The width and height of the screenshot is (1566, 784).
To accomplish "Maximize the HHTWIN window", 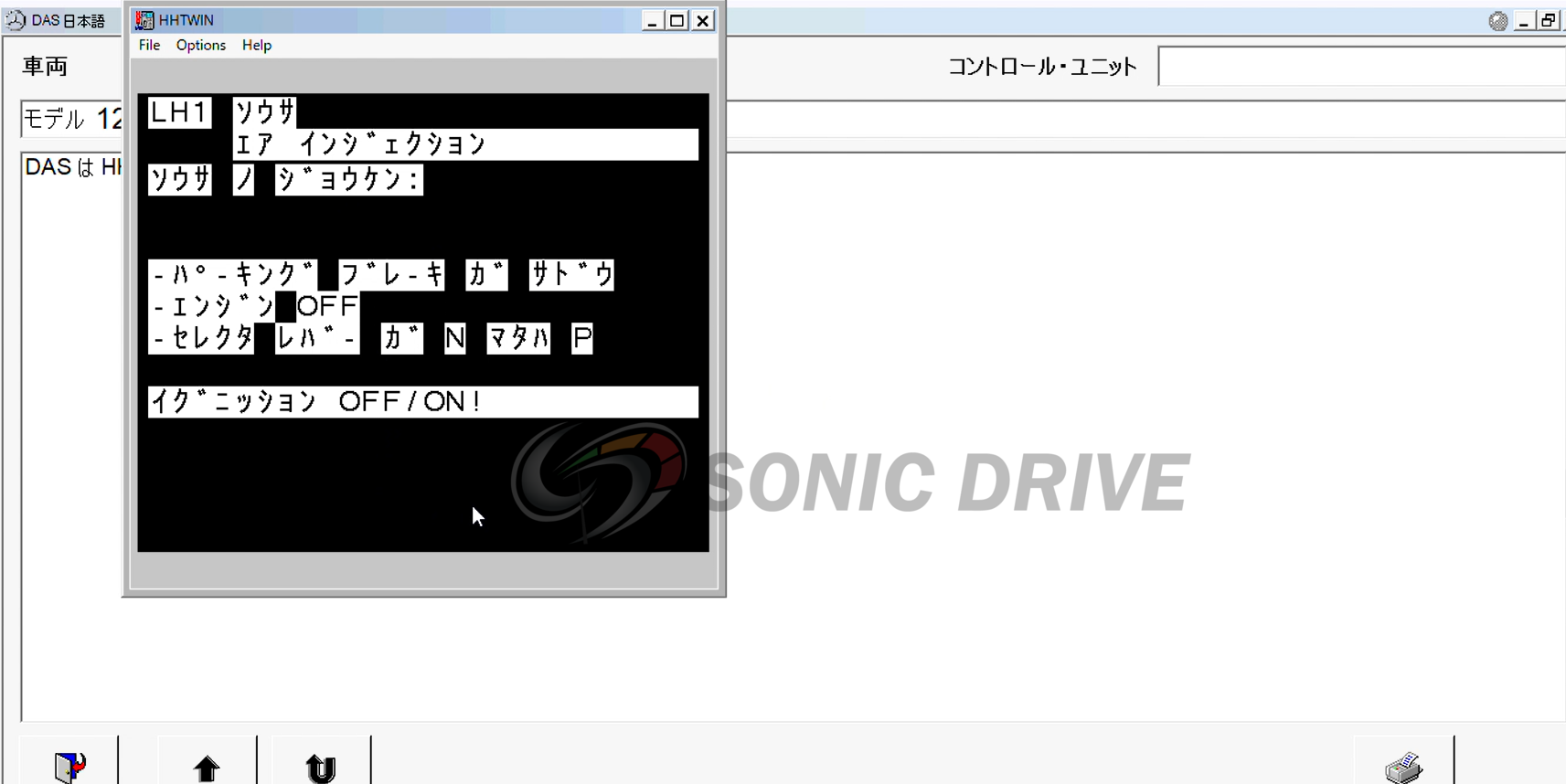I will pyautogui.click(x=676, y=20).
